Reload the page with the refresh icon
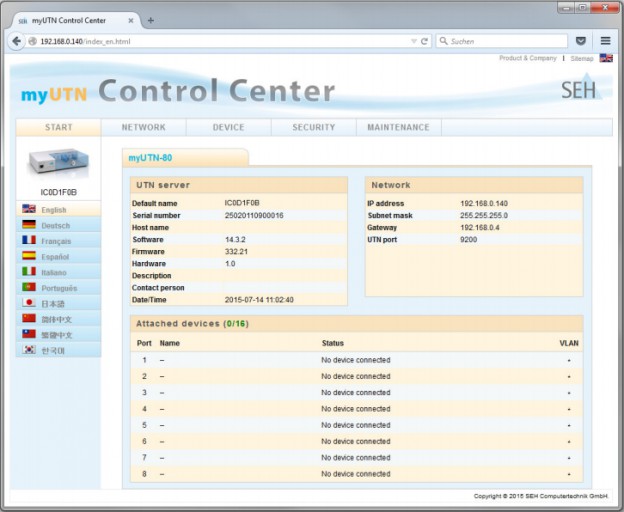The height and width of the screenshot is (512, 624). point(425,42)
